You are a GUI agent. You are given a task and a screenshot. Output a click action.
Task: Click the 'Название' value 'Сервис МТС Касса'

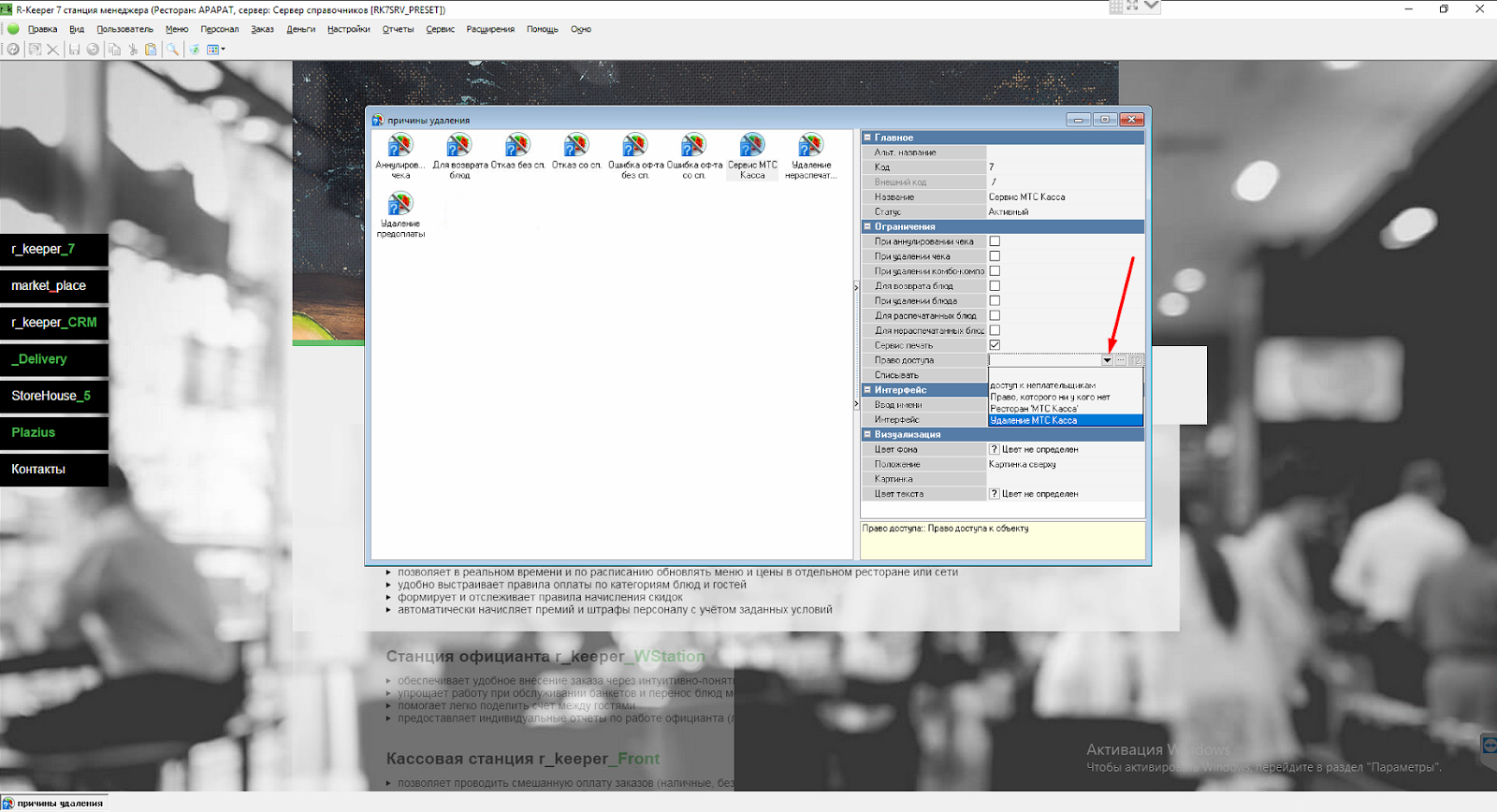pyautogui.click(x=1027, y=197)
